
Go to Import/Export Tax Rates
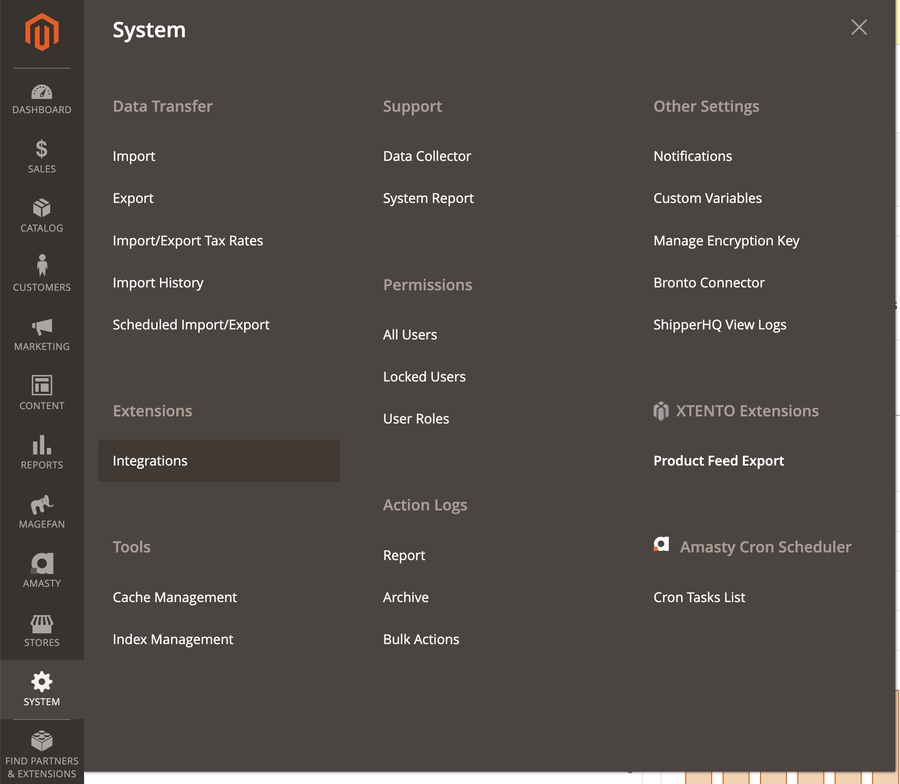pos(188,241)
